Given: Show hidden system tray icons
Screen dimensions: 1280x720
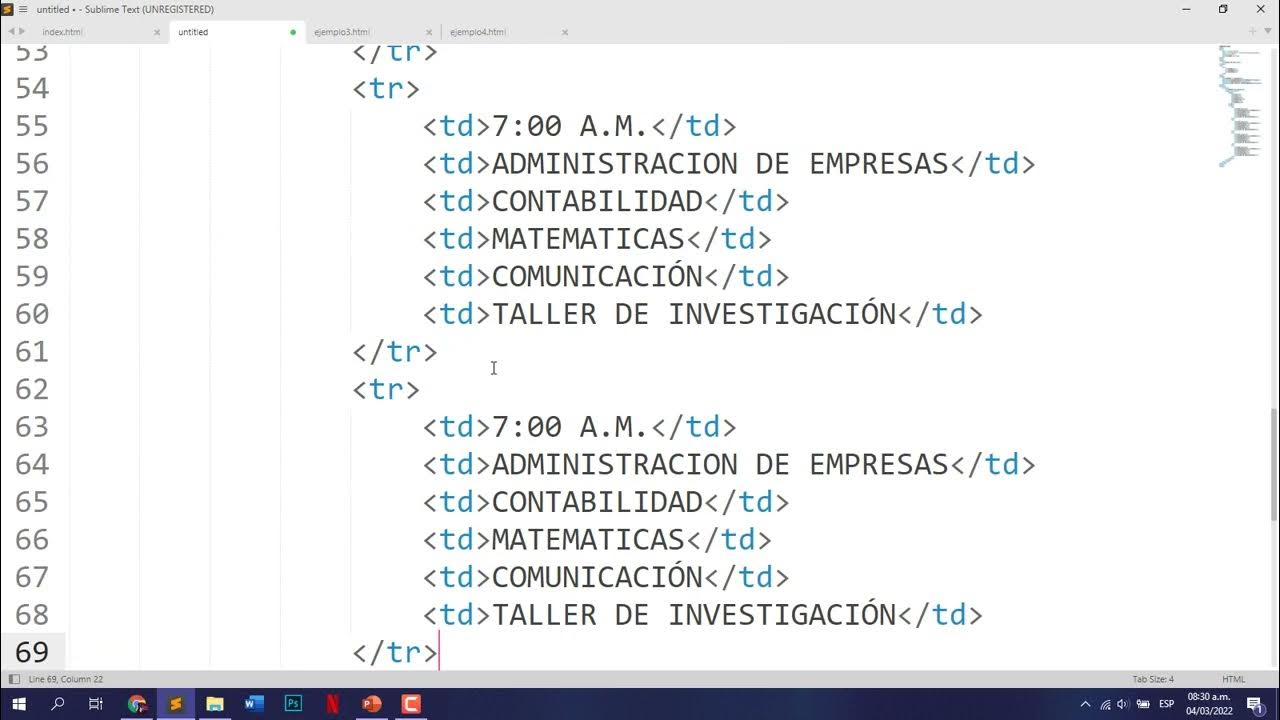Looking at the screenshot, I should coord(1085,704).
